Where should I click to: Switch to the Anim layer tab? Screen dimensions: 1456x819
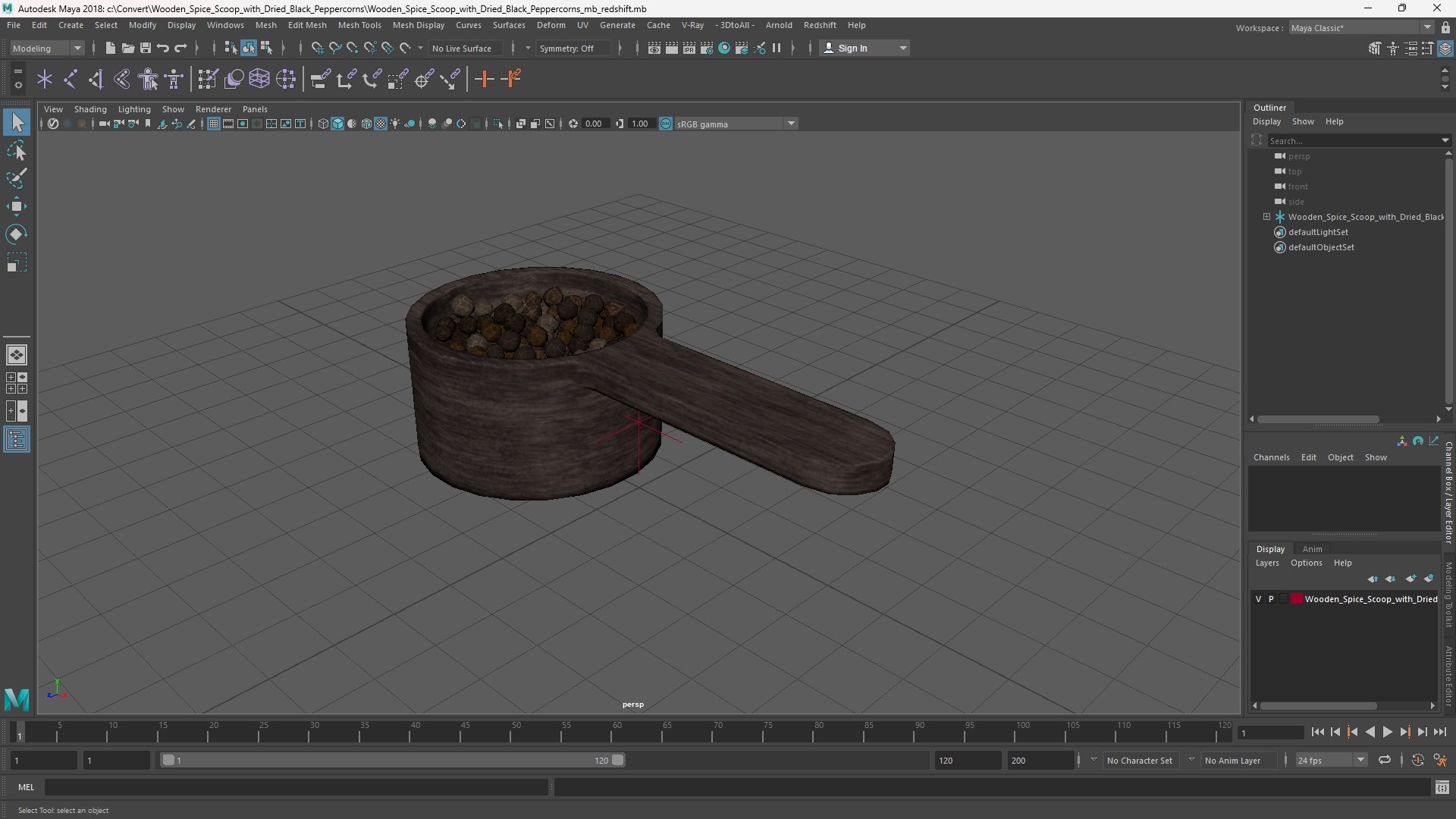[1312, 549]
